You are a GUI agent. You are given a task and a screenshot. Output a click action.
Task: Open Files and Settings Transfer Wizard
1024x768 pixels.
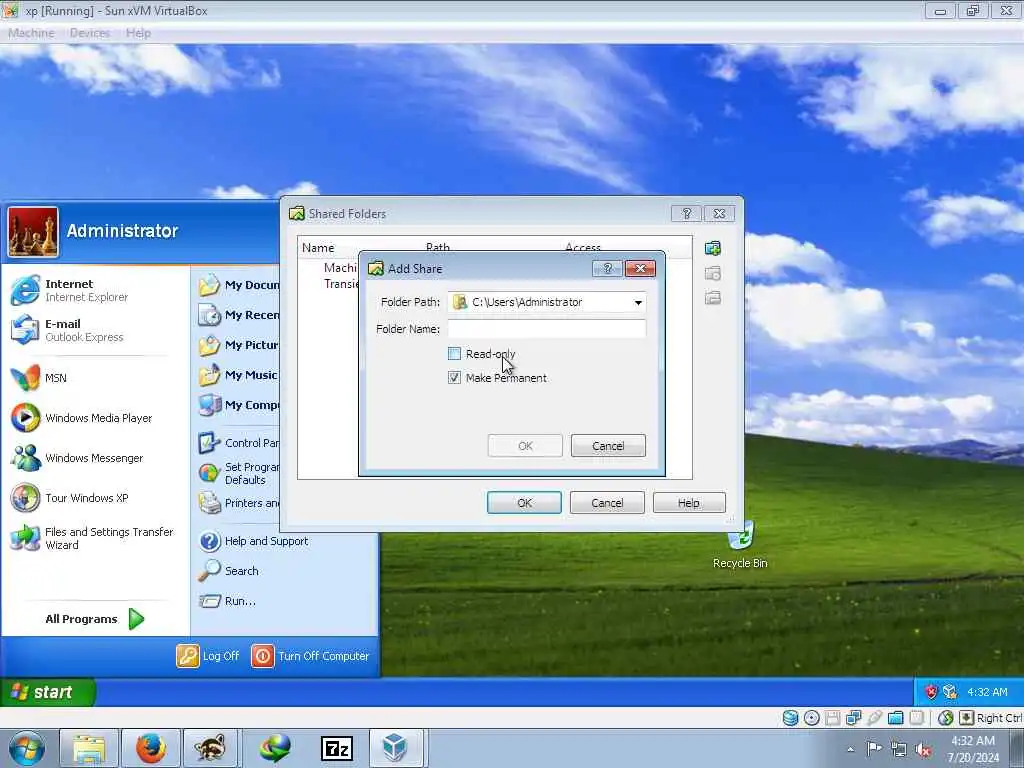(91, 538)
